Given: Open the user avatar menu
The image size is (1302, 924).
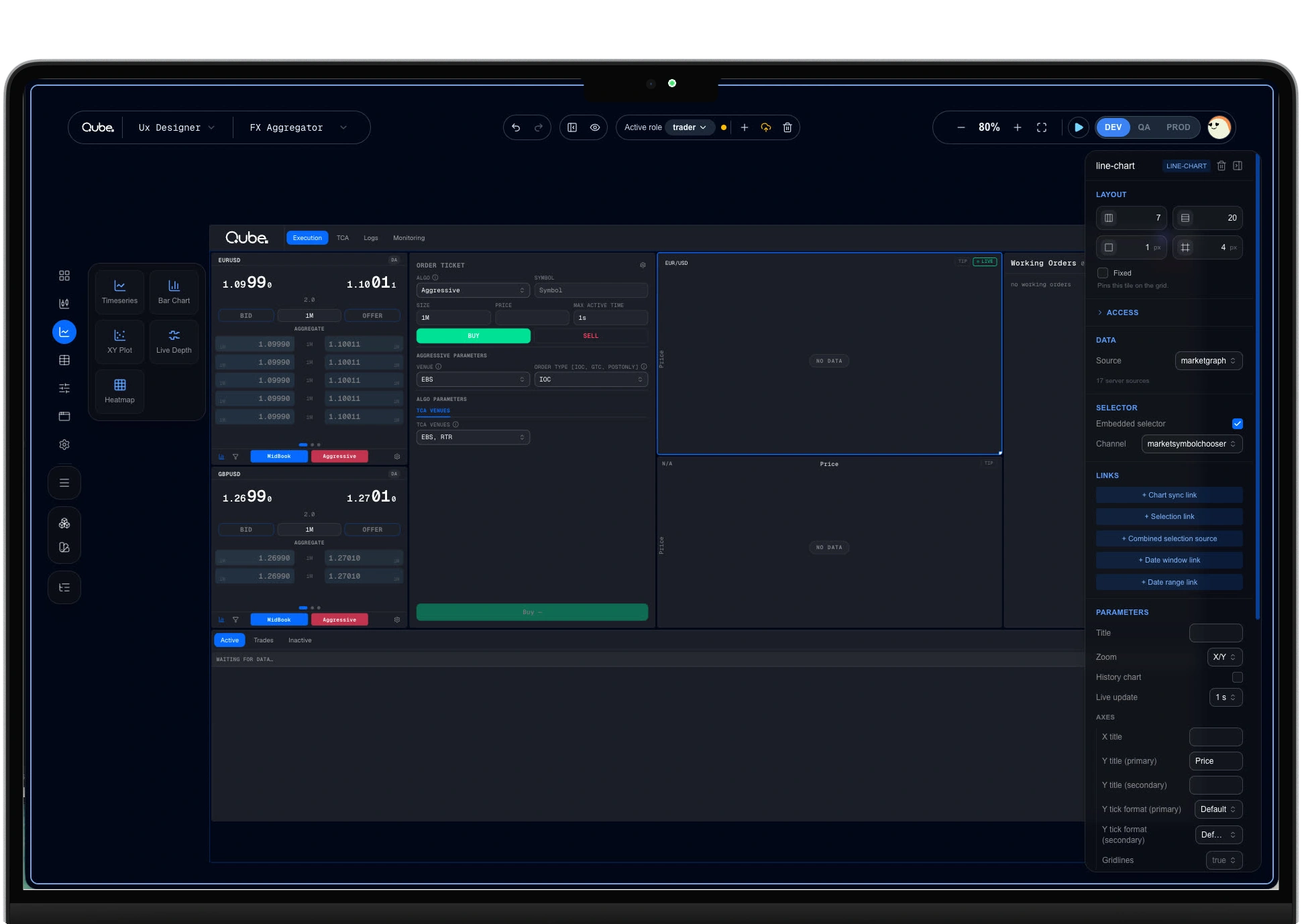Looking at the screenshot, I should pyautogui.click(x=1219, y=127).
